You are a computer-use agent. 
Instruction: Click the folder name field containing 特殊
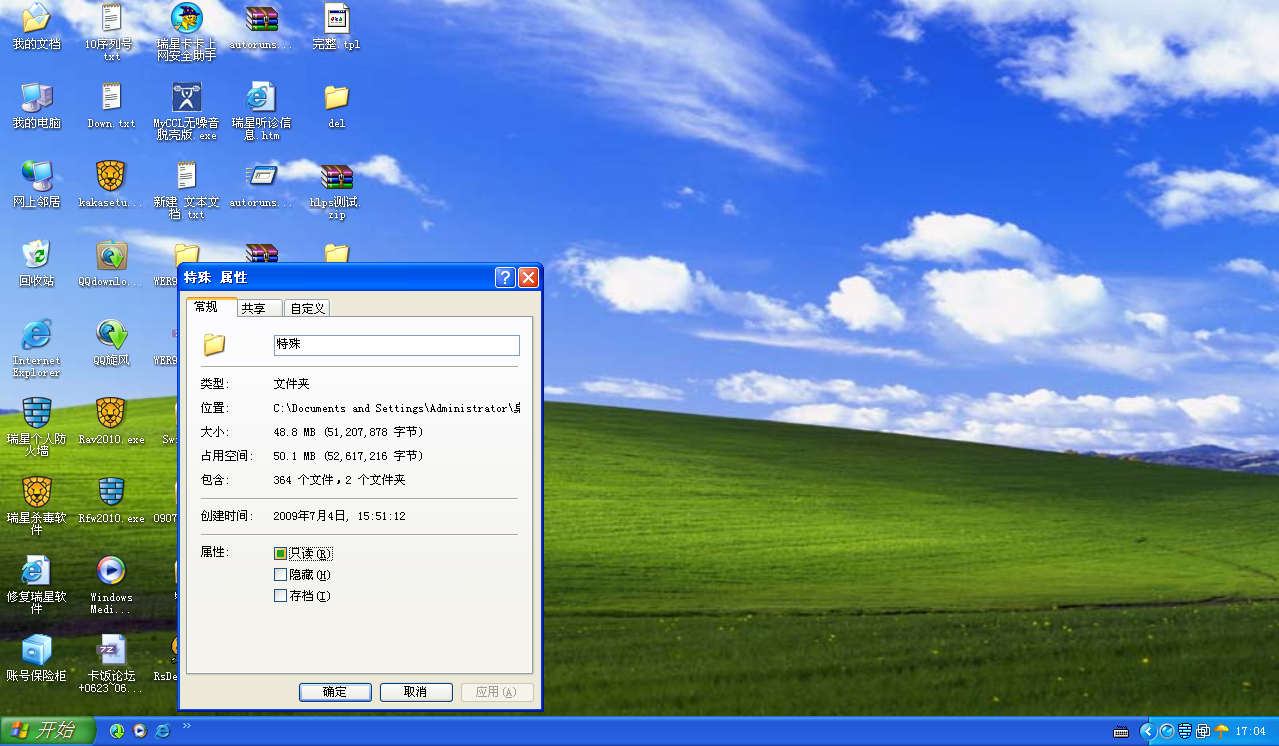point(396,345)
